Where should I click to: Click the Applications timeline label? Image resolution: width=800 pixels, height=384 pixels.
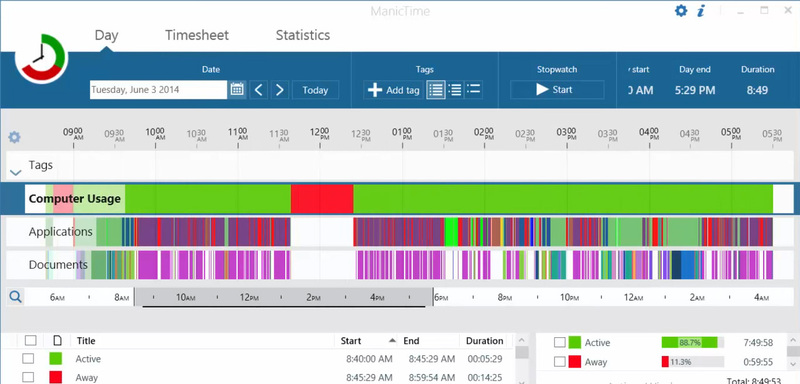(x=61, y=232)
